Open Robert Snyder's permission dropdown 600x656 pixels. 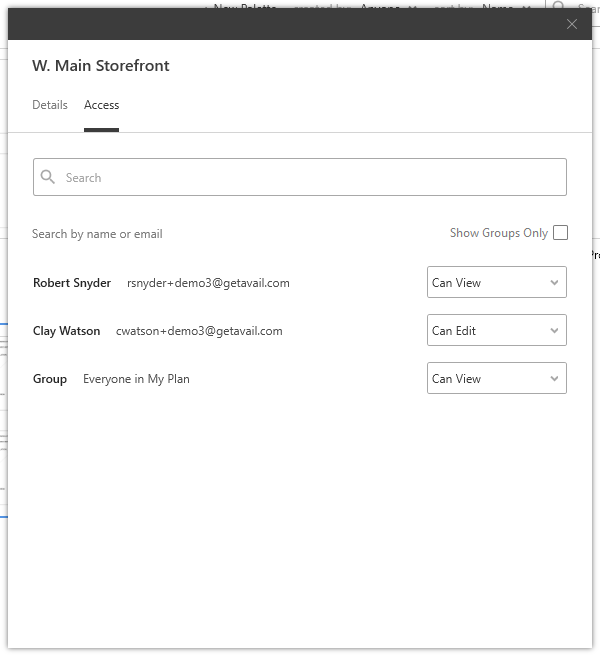(496, 283)
